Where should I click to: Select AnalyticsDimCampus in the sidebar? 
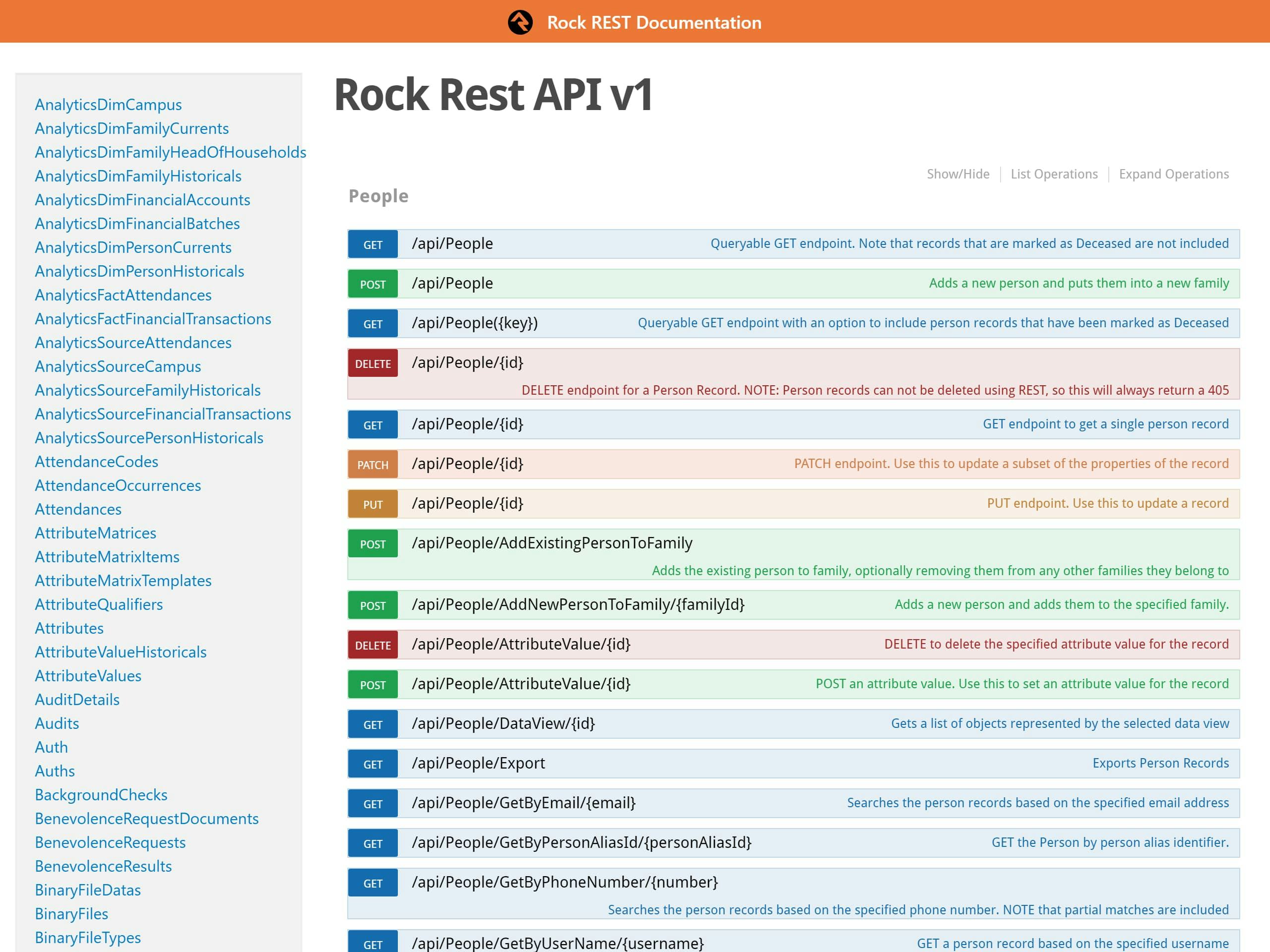108,105
